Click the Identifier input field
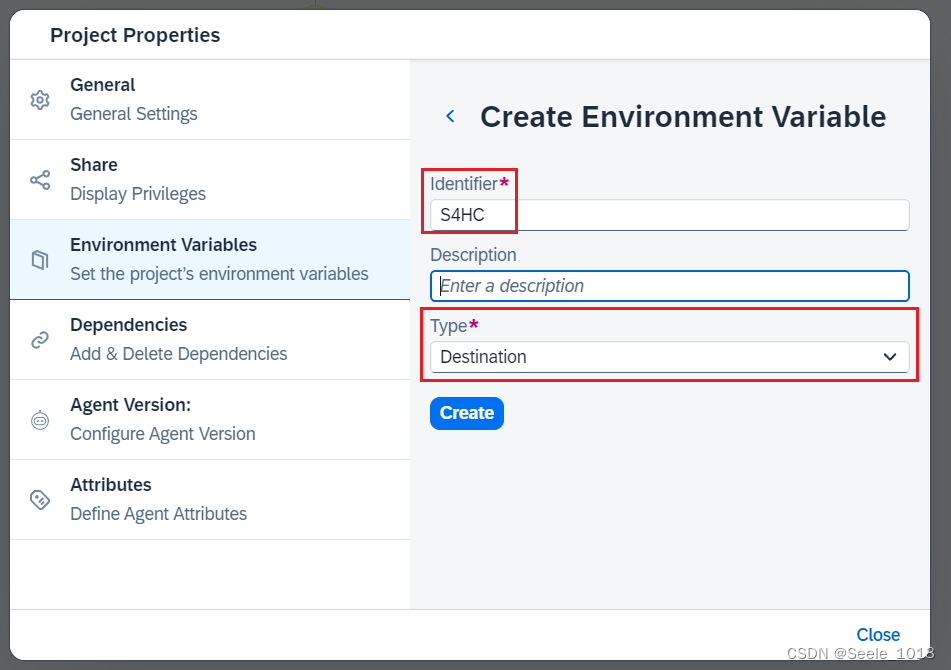 (x=669, y=215)
